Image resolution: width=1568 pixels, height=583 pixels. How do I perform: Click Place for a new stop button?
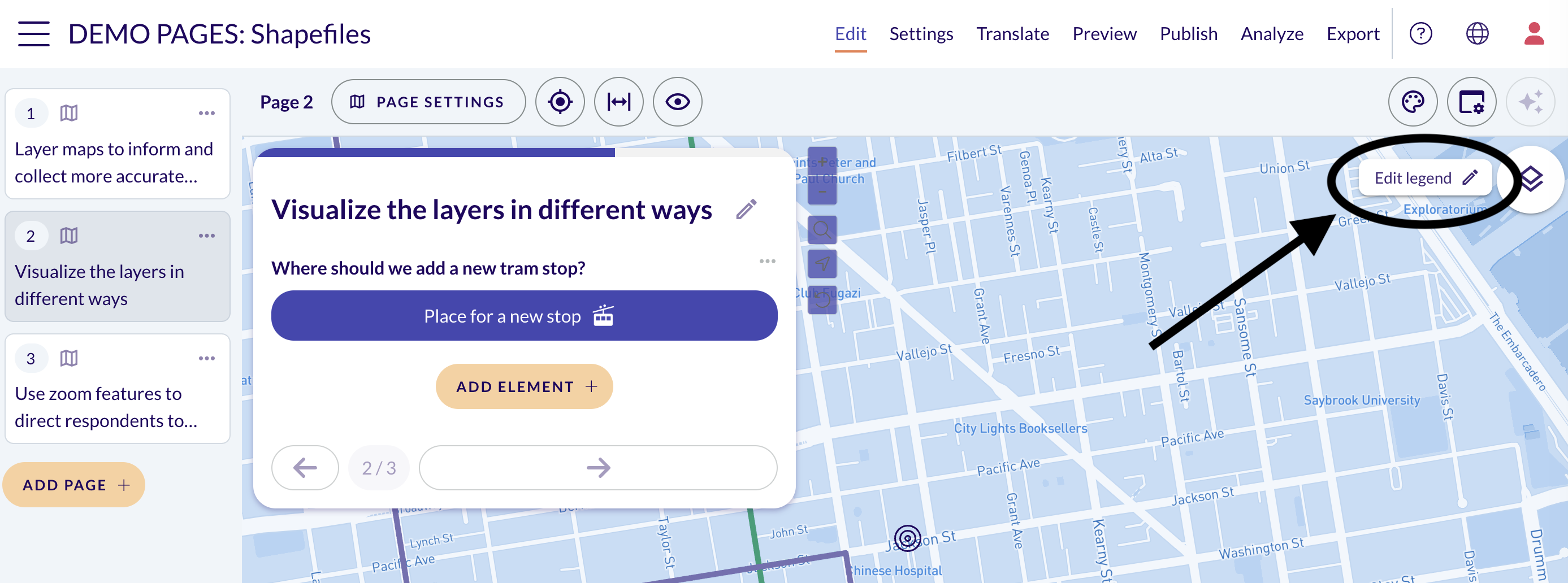tap(524, 315)
